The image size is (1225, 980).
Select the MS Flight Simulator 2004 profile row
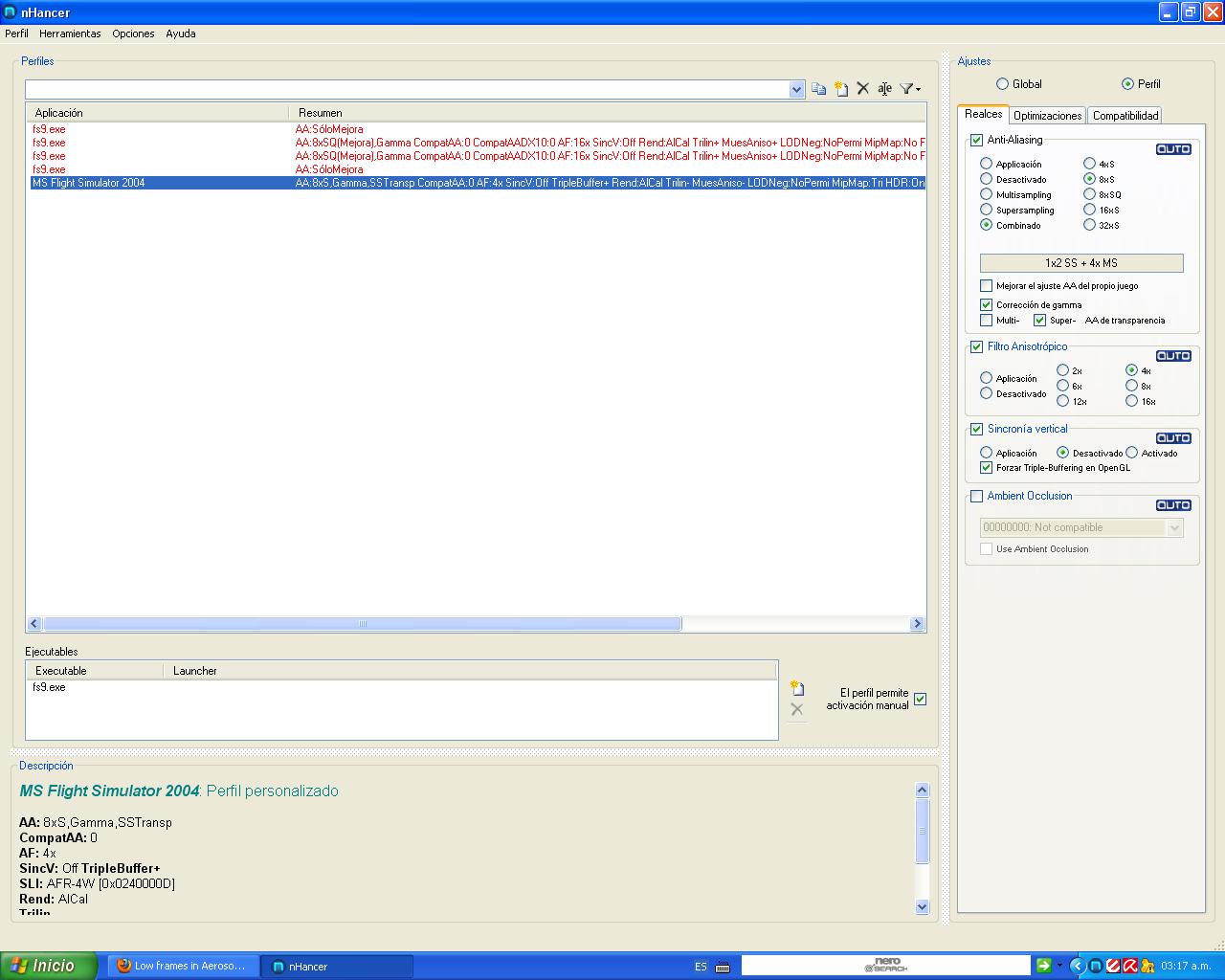click(478, 183)
